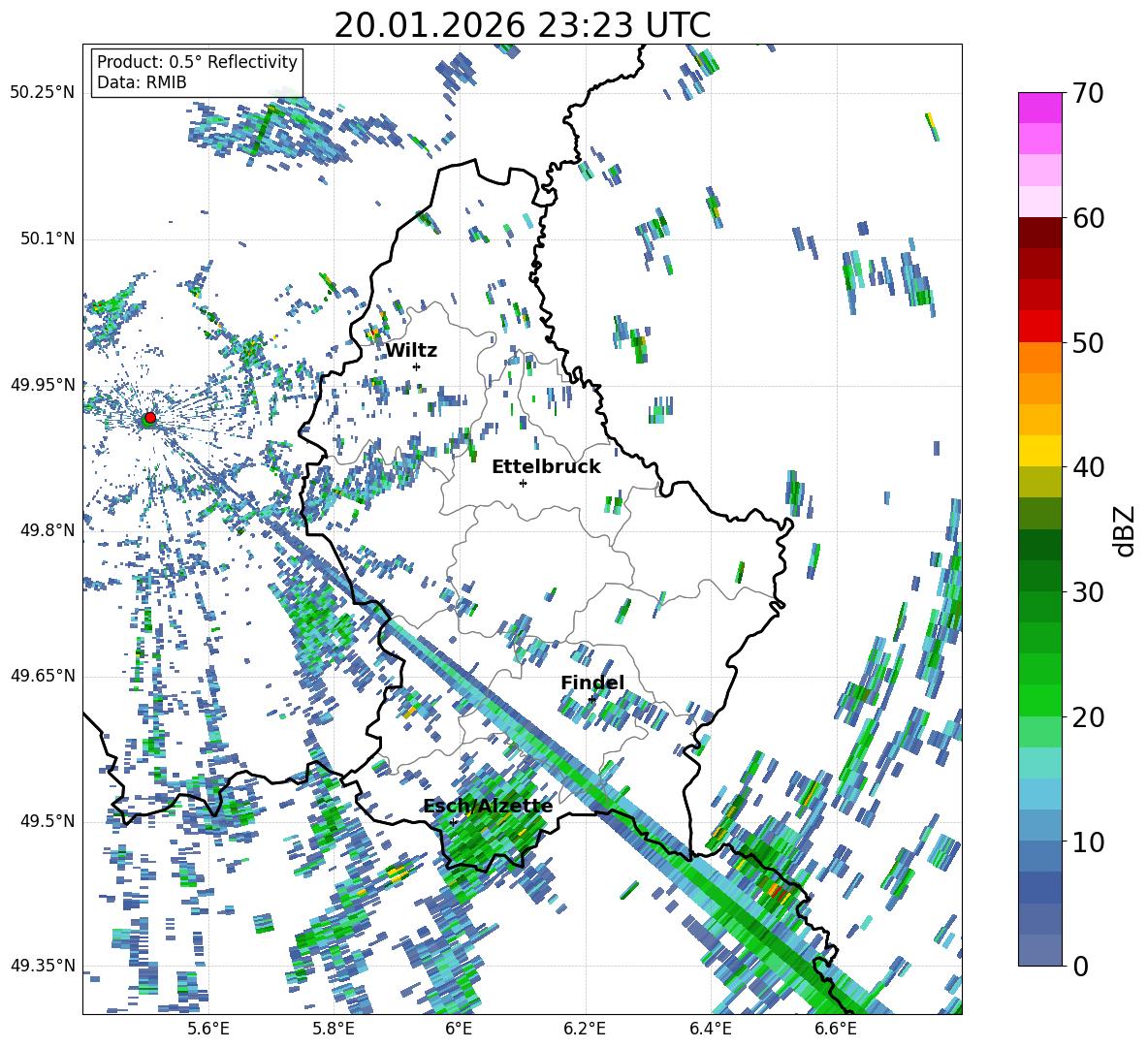The width and height of the screenshot is (1148, 1048).
Task: Click the Ettelbruck city label
Action: (x=546, y=467)
